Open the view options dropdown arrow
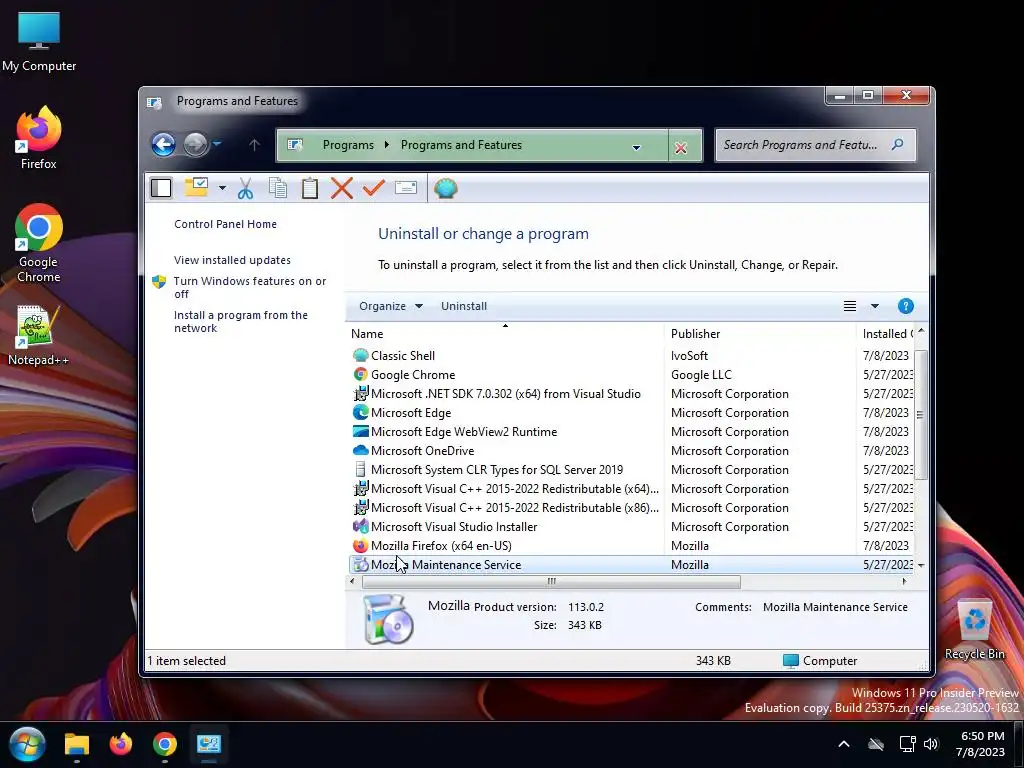The height and width of the screenshot is (768, 1024). [875, 306]
